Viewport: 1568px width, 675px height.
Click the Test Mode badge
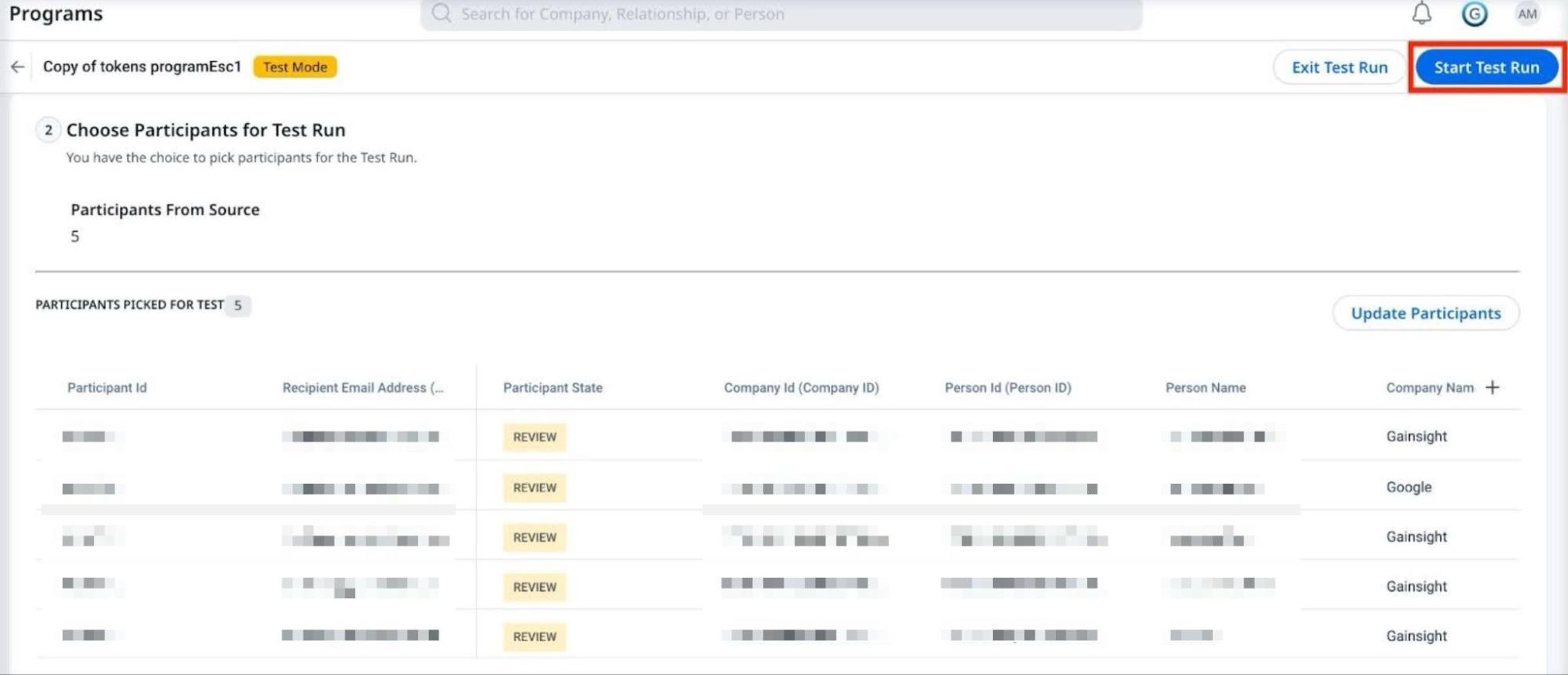(x=295, y=67)
